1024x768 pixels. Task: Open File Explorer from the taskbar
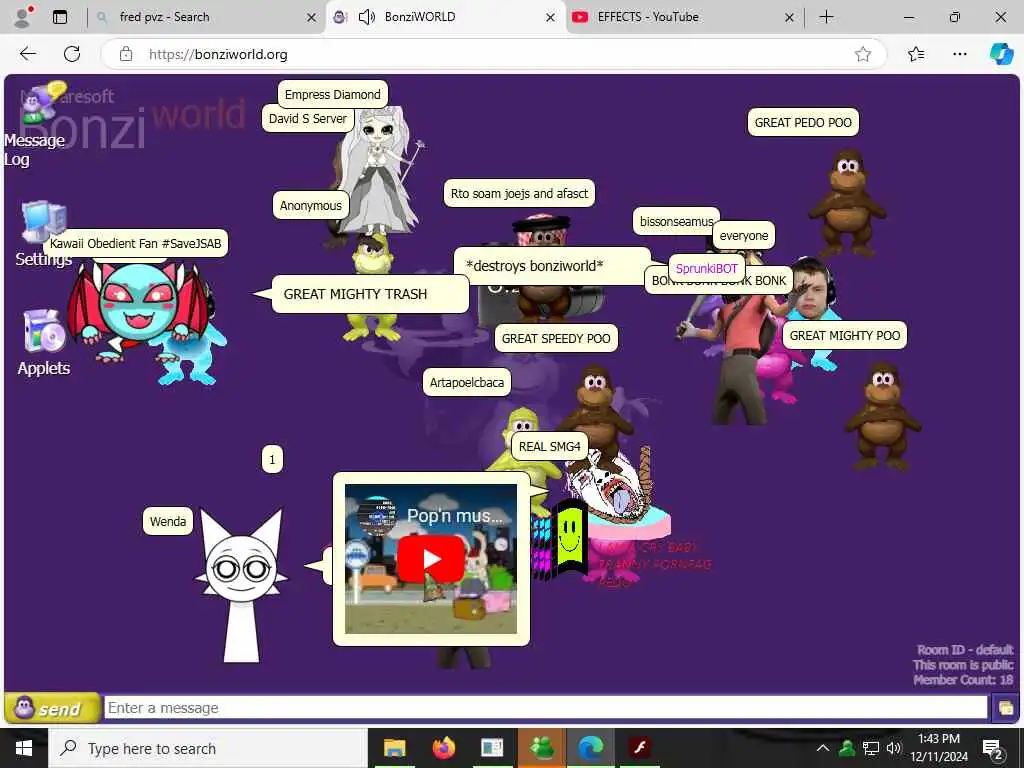[394, 748]
